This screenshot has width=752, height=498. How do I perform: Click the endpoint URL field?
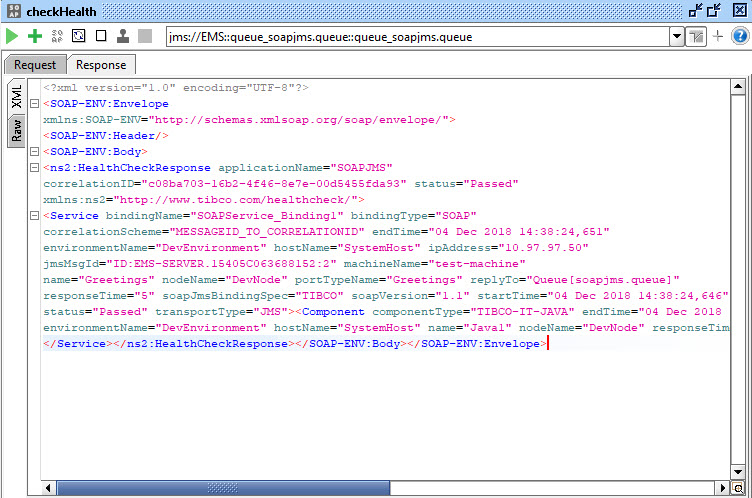(418, 37)
